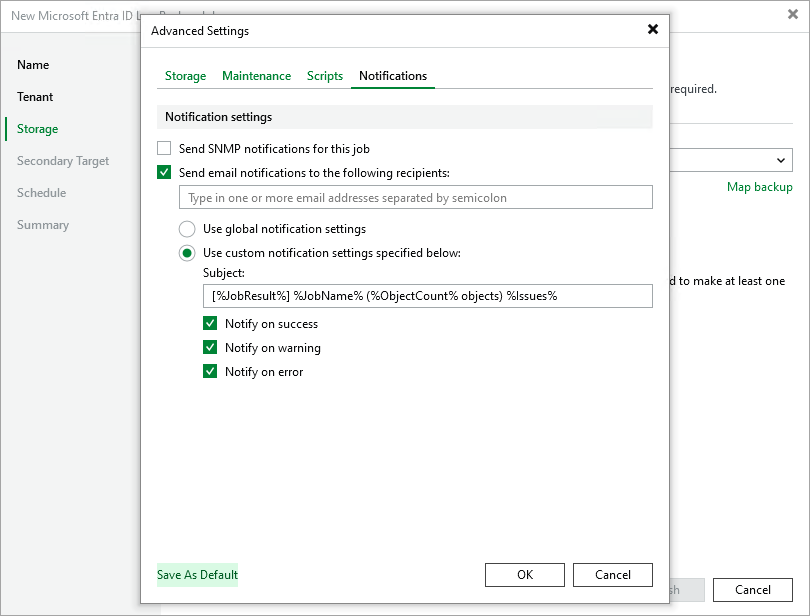Go to the Name wizard step
The width and height of the screenshot is (810, 616).
click(33, 64)
